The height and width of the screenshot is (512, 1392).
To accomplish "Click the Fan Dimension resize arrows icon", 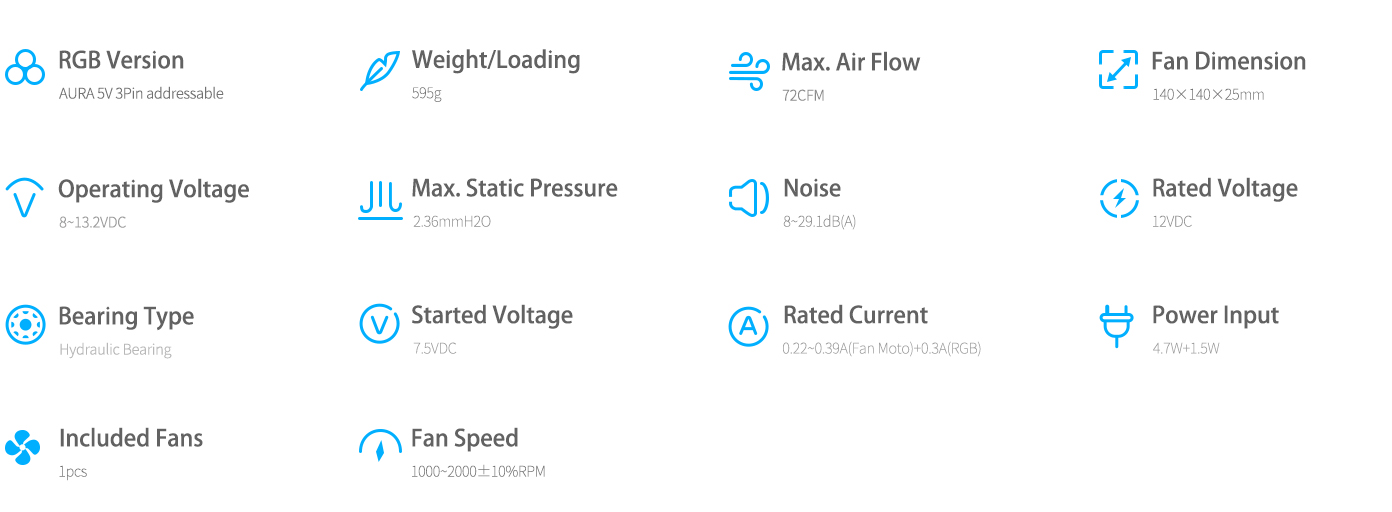I will pos(1118,70).
